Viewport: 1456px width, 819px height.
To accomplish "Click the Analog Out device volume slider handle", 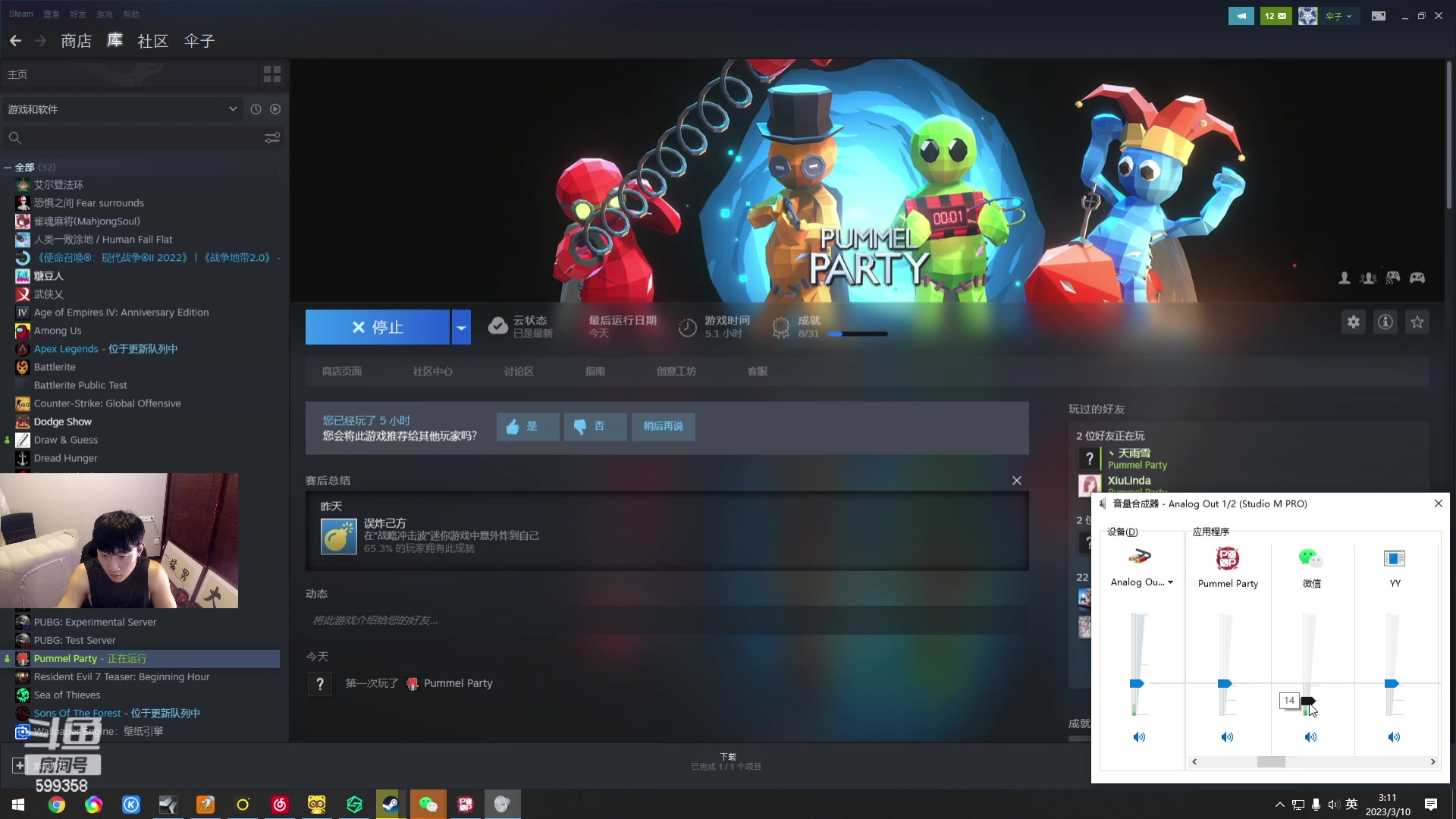I will coord(1137,684).
